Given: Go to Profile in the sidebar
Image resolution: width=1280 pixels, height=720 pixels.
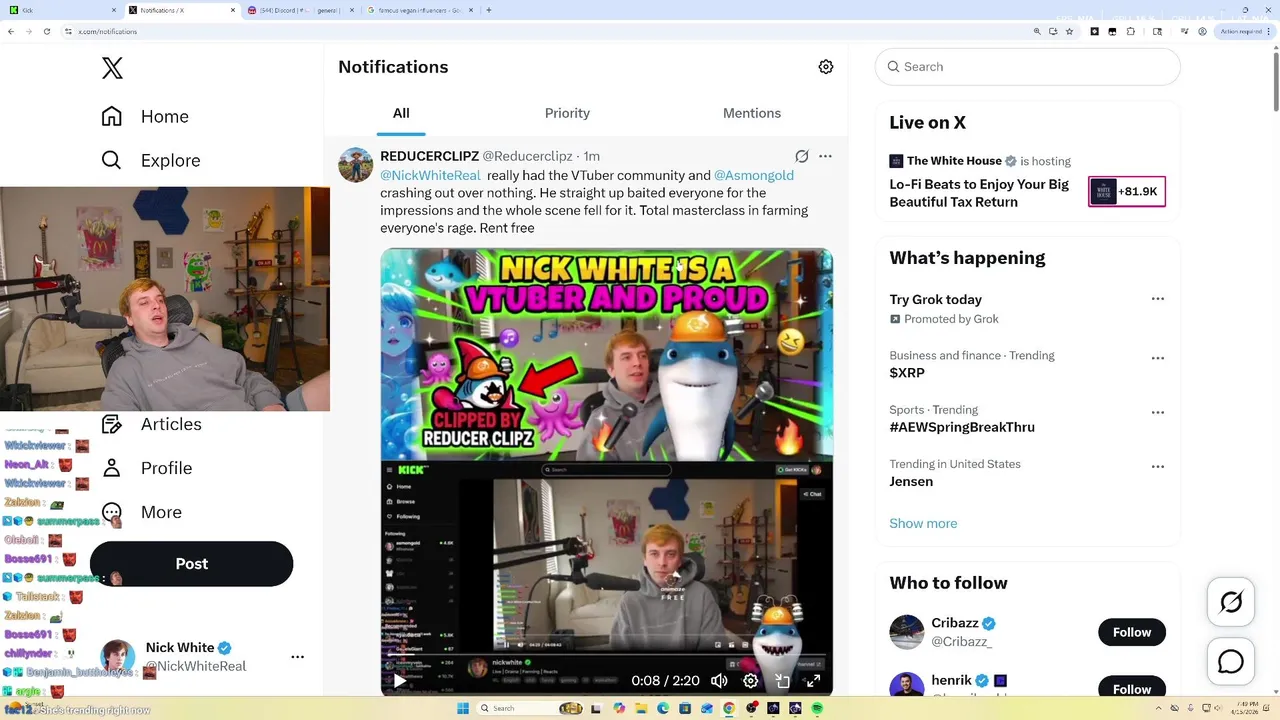Looking at the screenshot, I should pos(146,468).
